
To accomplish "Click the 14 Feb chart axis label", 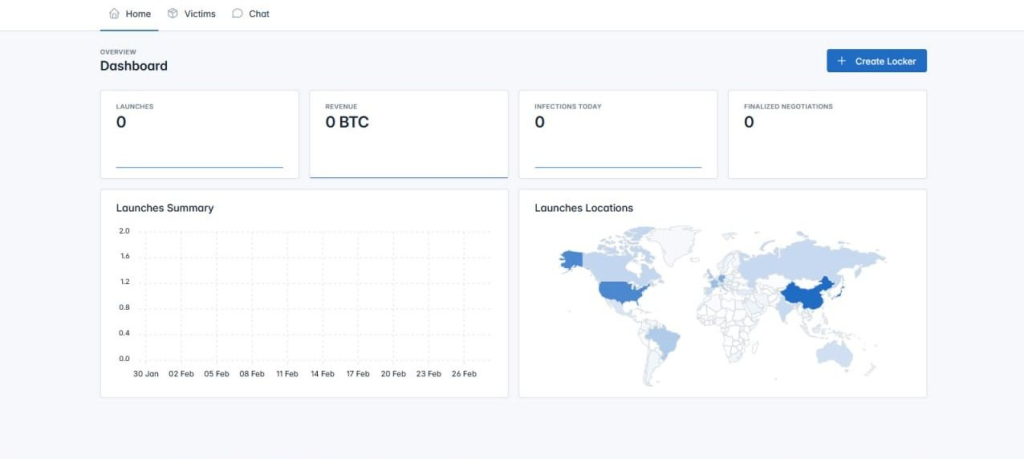I will click(322, 374).
